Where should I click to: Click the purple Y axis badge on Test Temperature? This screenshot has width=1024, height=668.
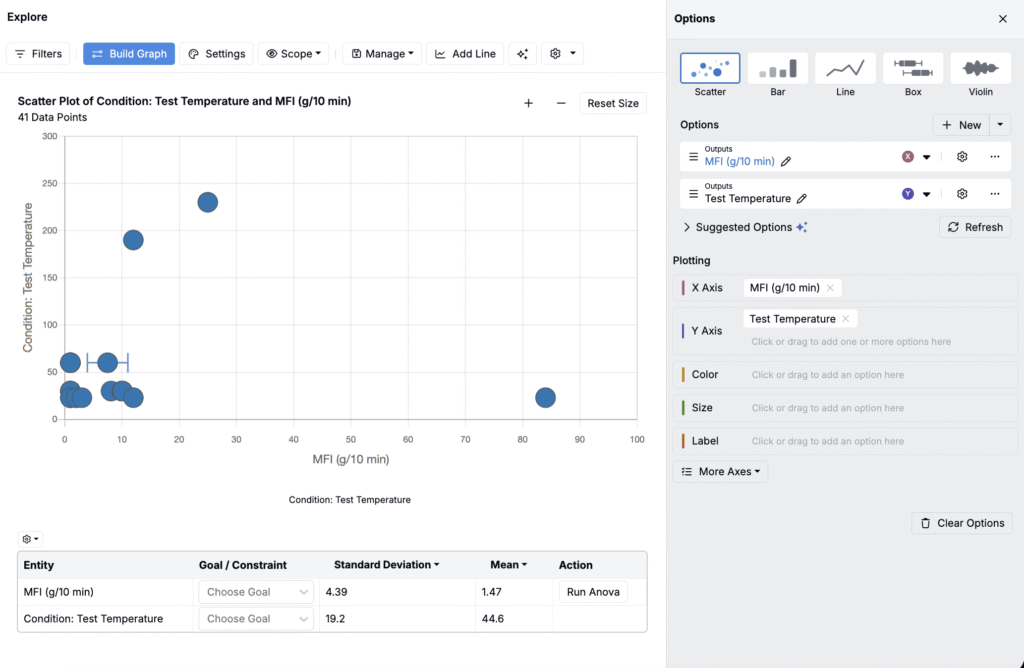click(x=908, y=194)
